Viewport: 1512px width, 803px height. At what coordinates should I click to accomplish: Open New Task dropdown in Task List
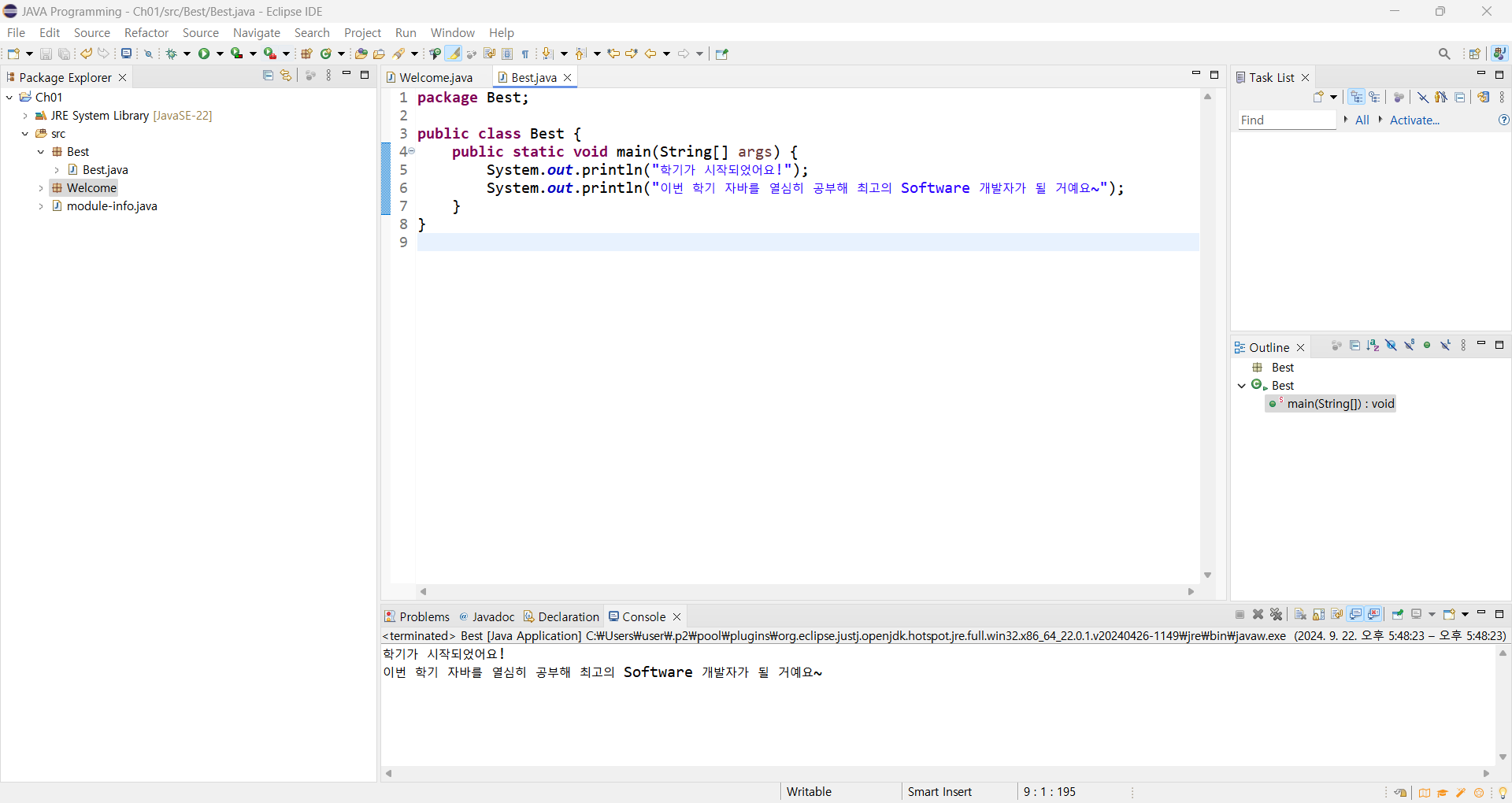[x=1333, y=97]
